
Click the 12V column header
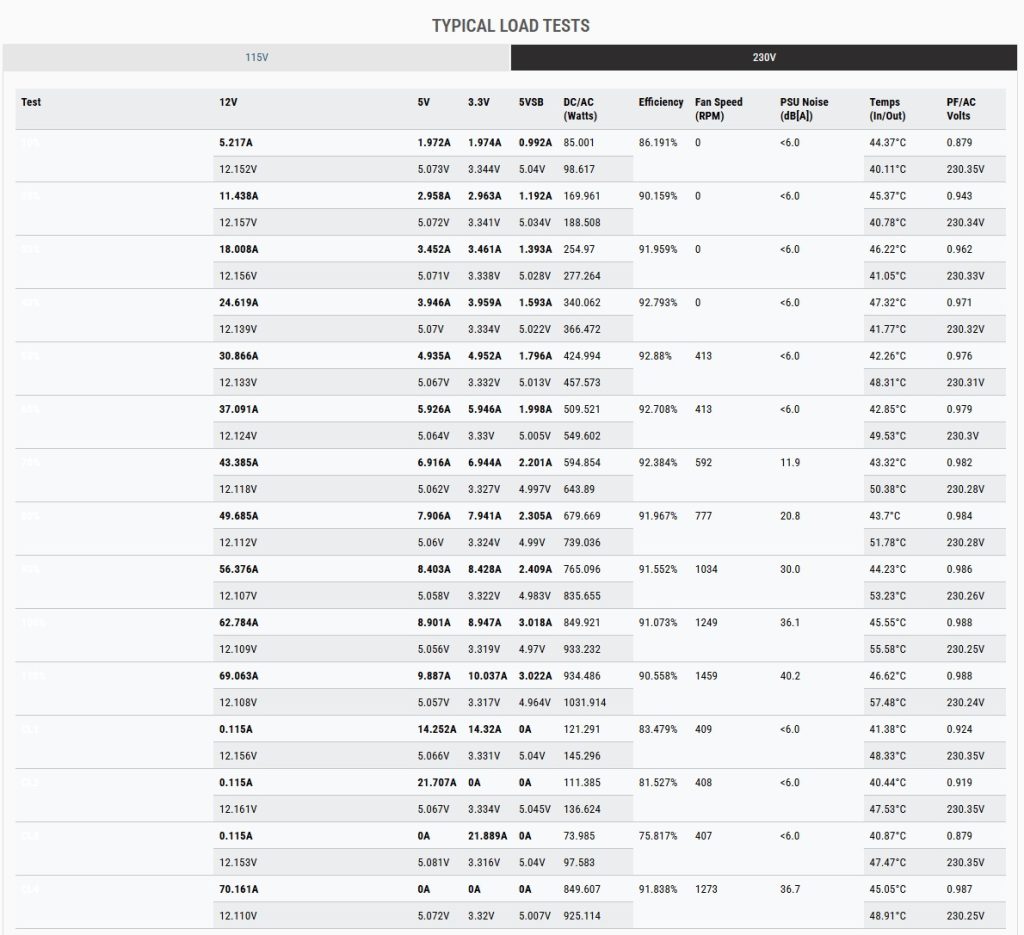point(229,102)
